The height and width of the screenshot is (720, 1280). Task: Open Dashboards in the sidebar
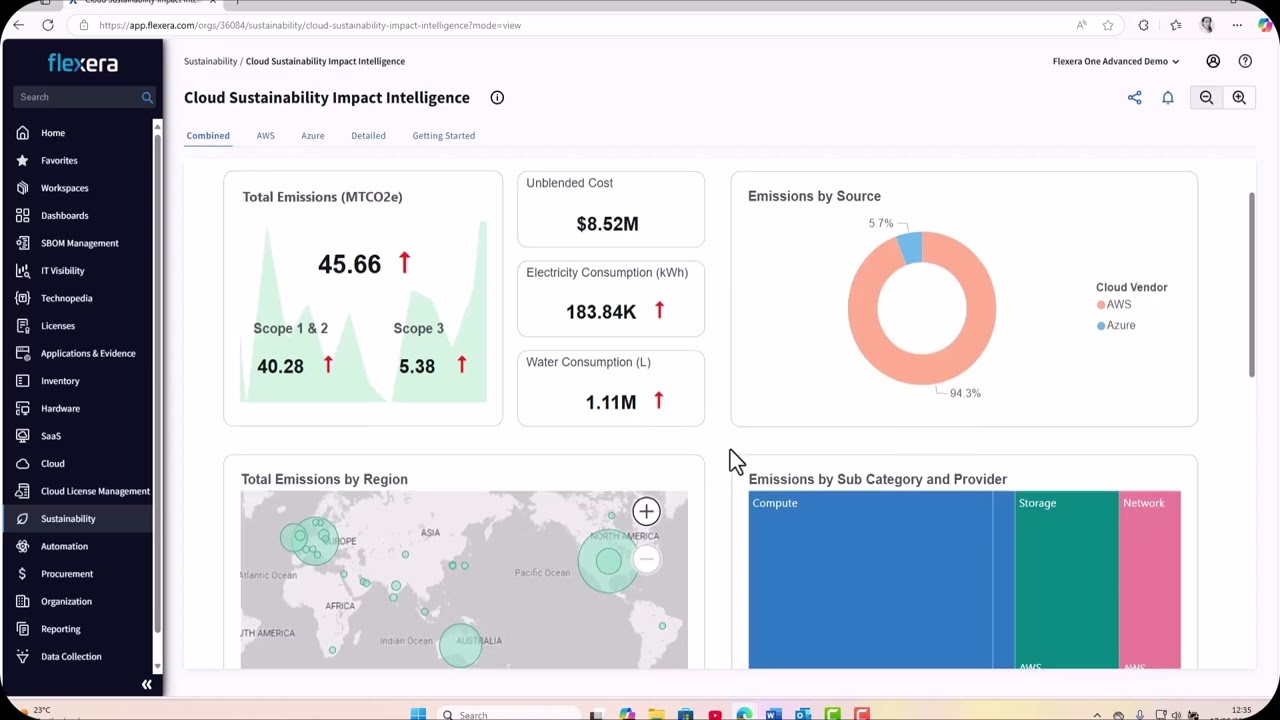tap(64, 216)
